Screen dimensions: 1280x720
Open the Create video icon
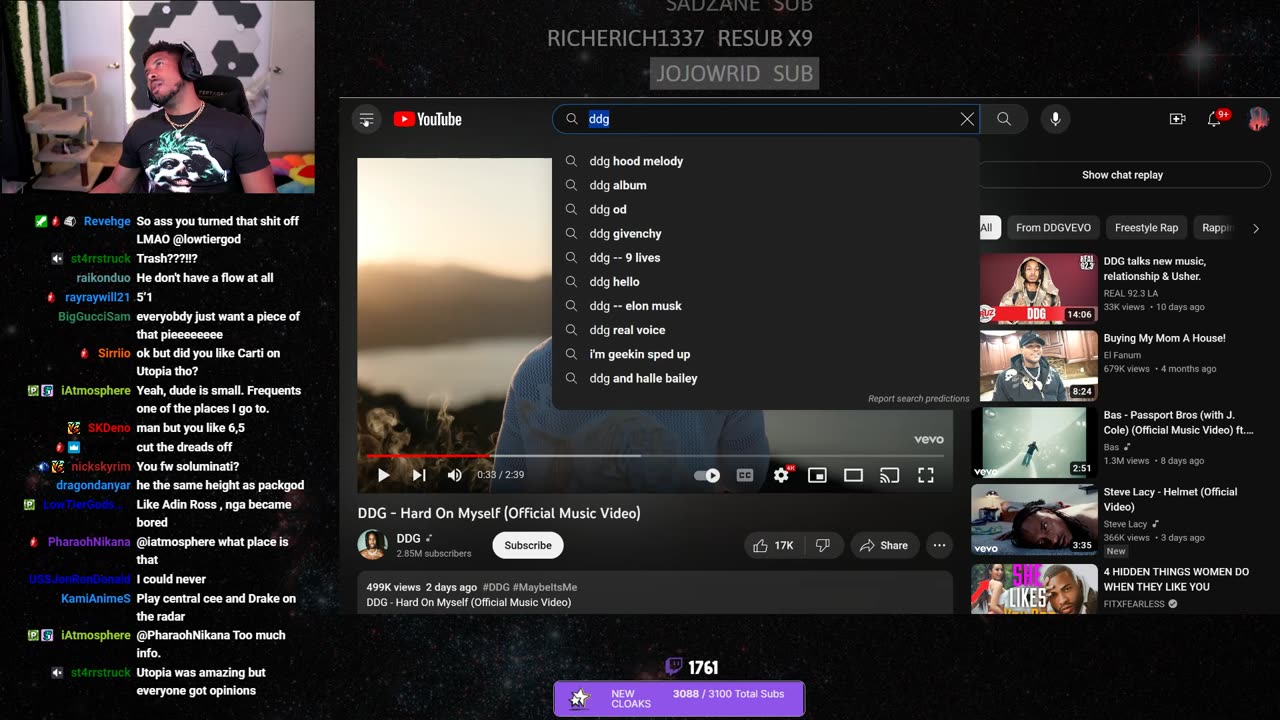coord(1177,119)
